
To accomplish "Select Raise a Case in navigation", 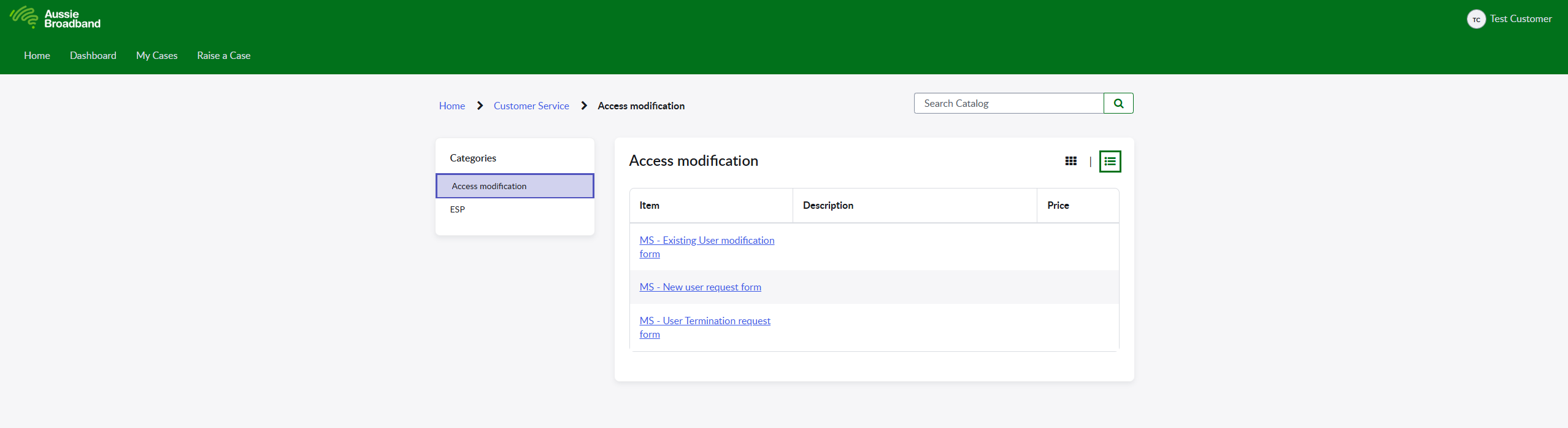I will (223, 55).
